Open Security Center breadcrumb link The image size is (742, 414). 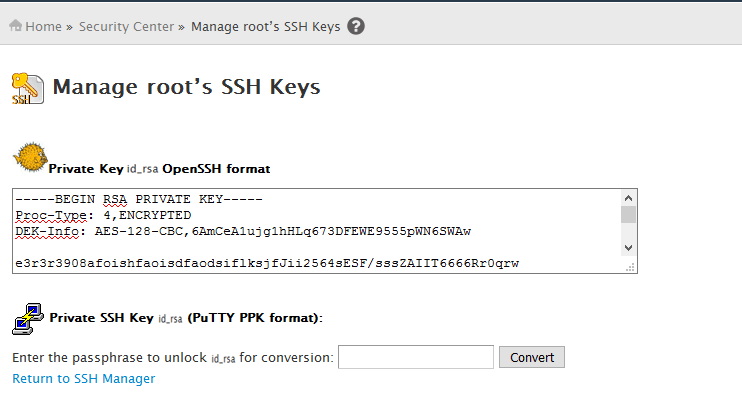126,26
